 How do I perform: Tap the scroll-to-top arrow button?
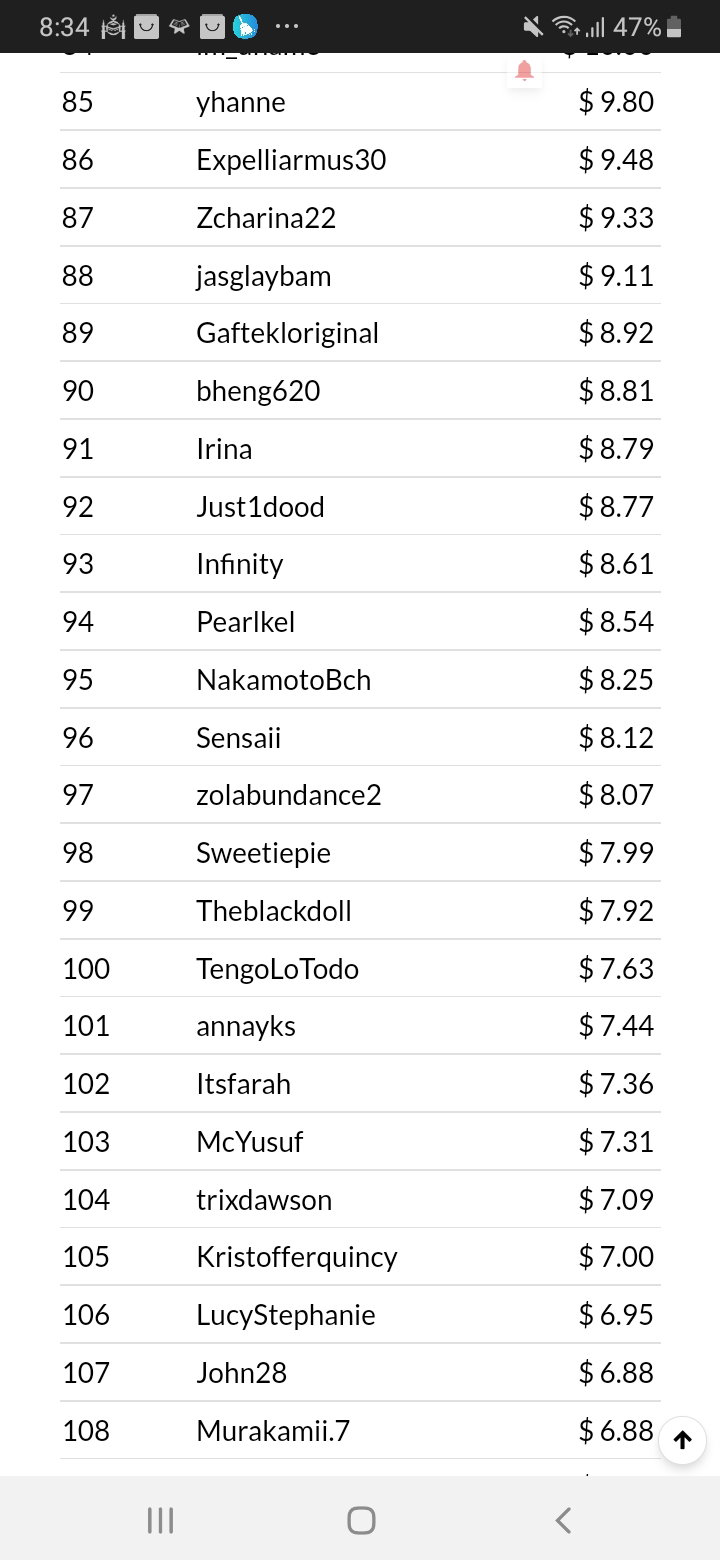point(682,1440)
